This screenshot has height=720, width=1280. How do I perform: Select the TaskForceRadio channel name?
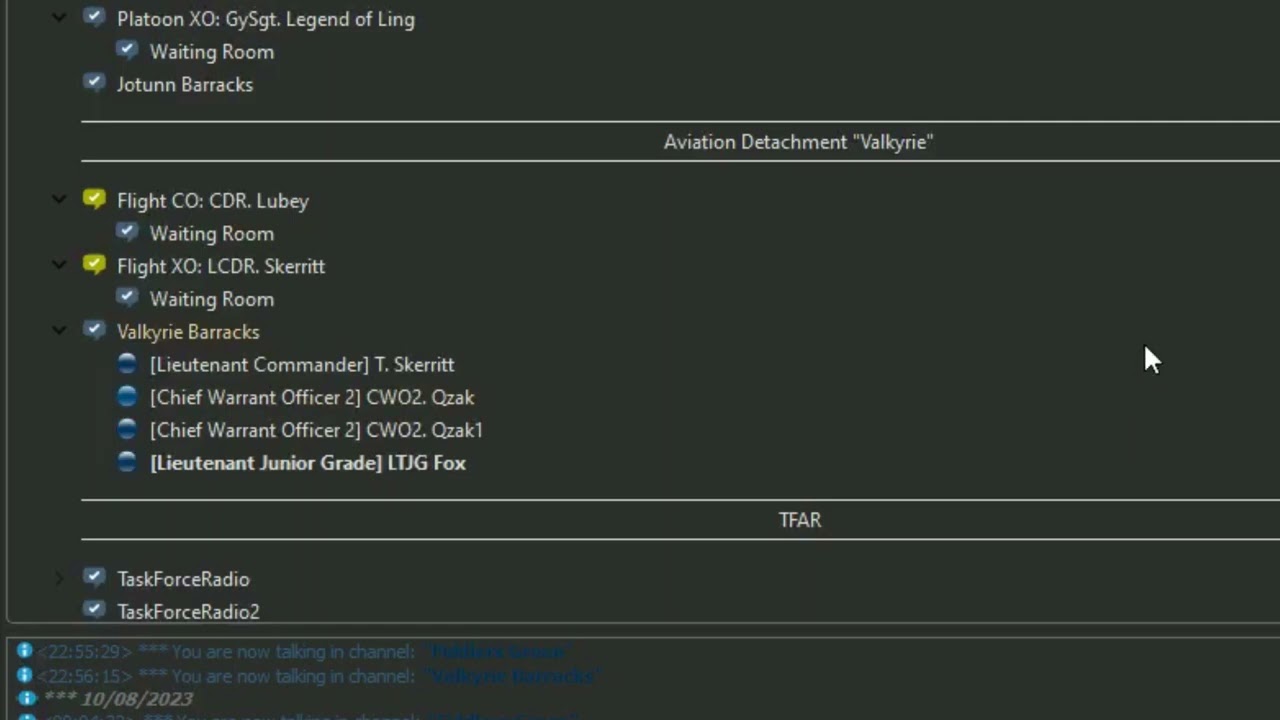(183, 579)
